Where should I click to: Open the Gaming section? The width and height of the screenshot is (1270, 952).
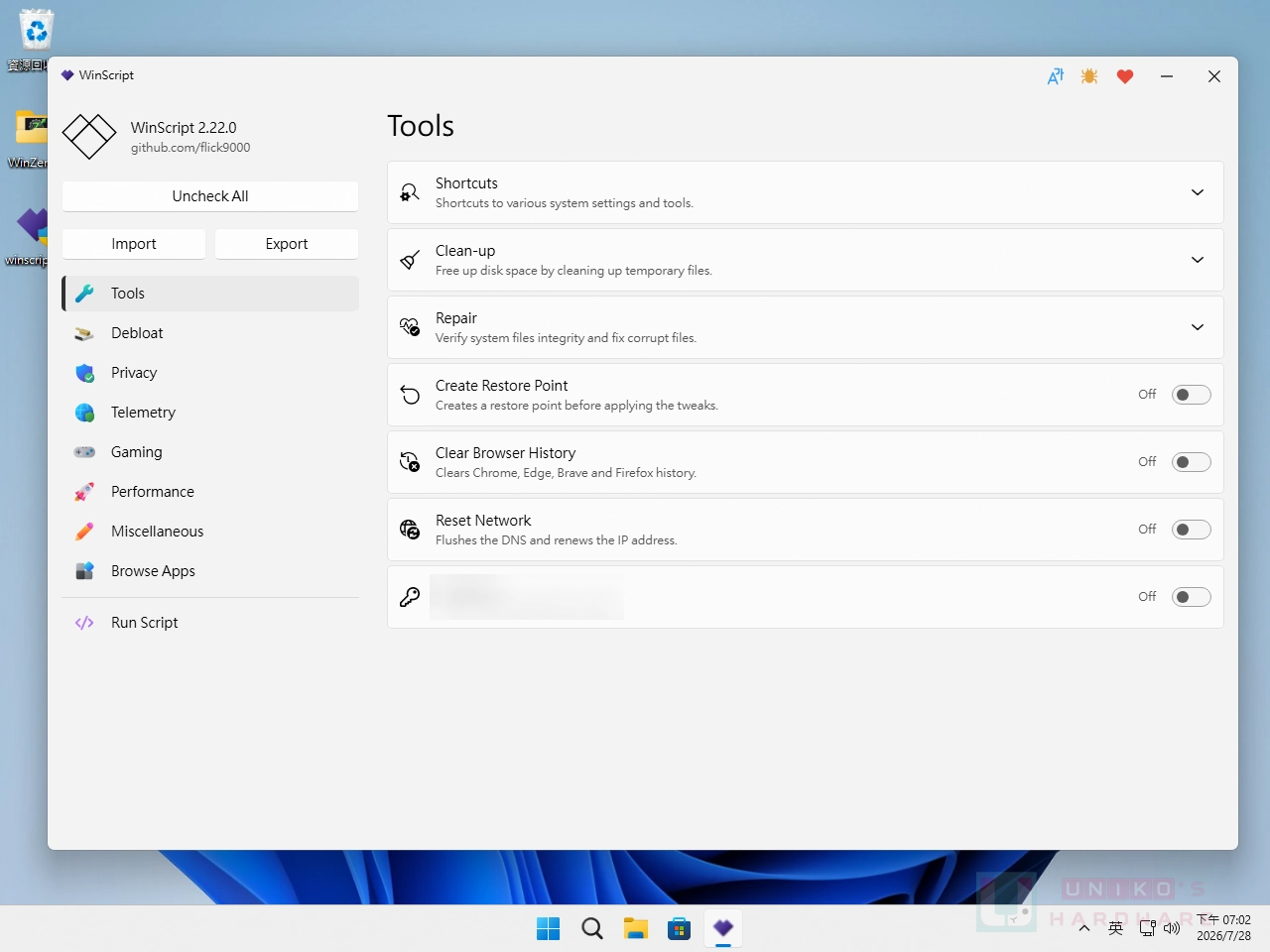pos(210,452)
